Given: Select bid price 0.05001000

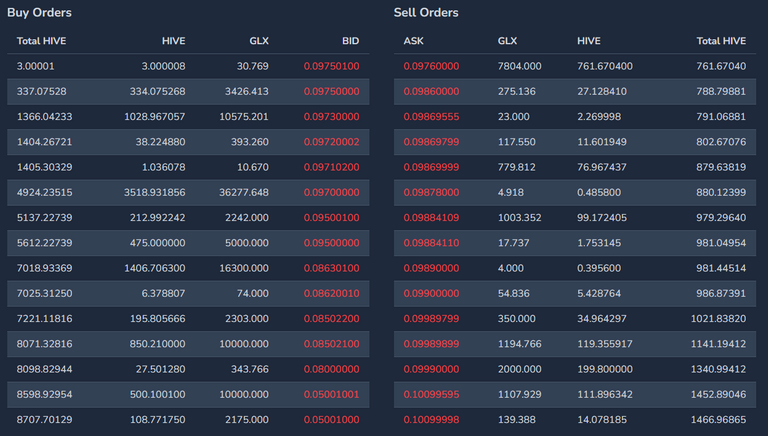Looking at the screenshot, I should (332, 419).
